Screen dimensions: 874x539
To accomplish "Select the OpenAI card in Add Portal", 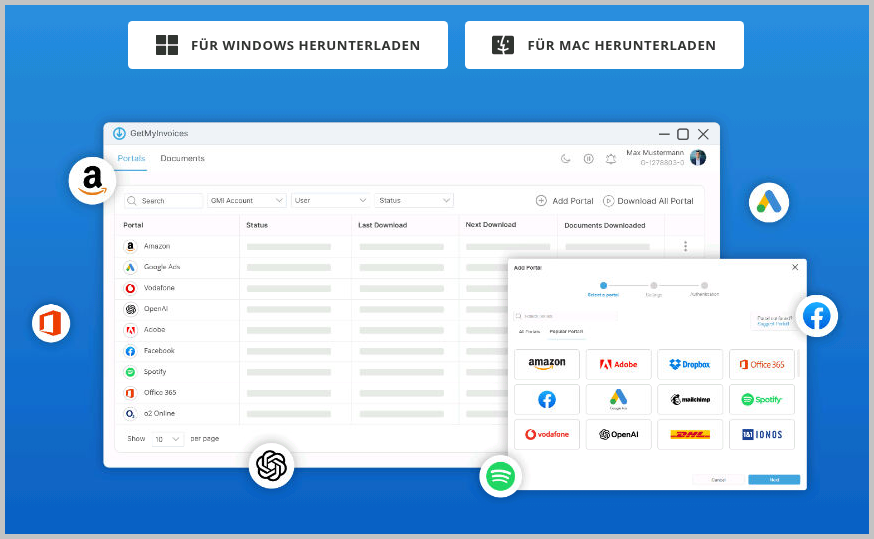I will [x=618, y=434].
